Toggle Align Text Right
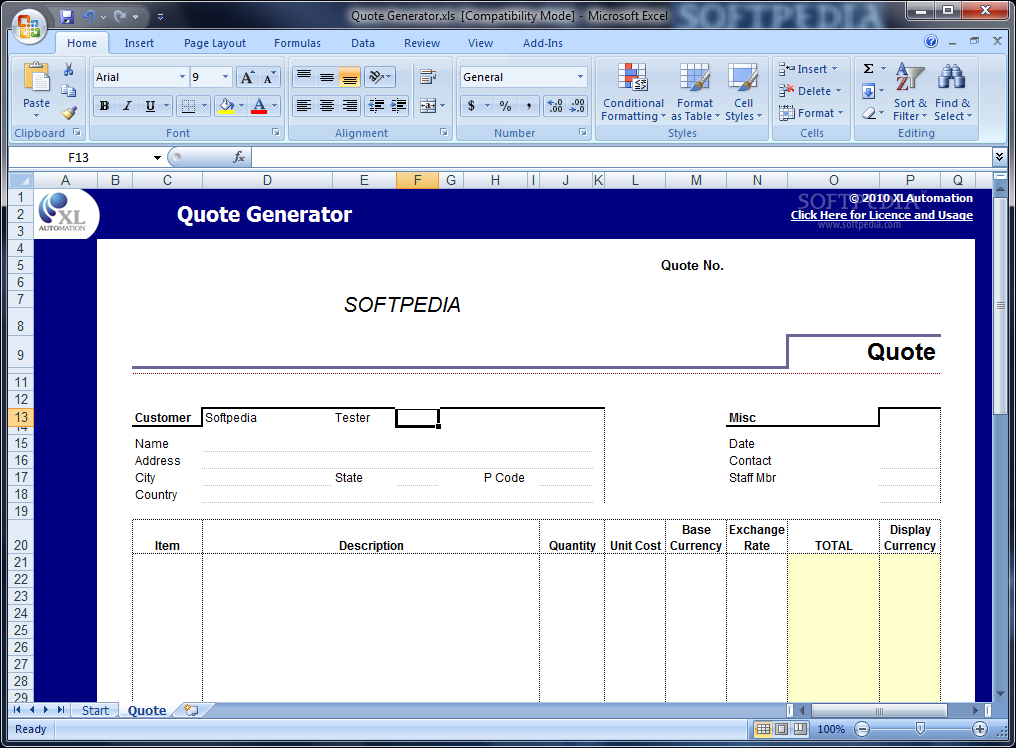Screen dimensions: 1016x748 pos(349,106)
